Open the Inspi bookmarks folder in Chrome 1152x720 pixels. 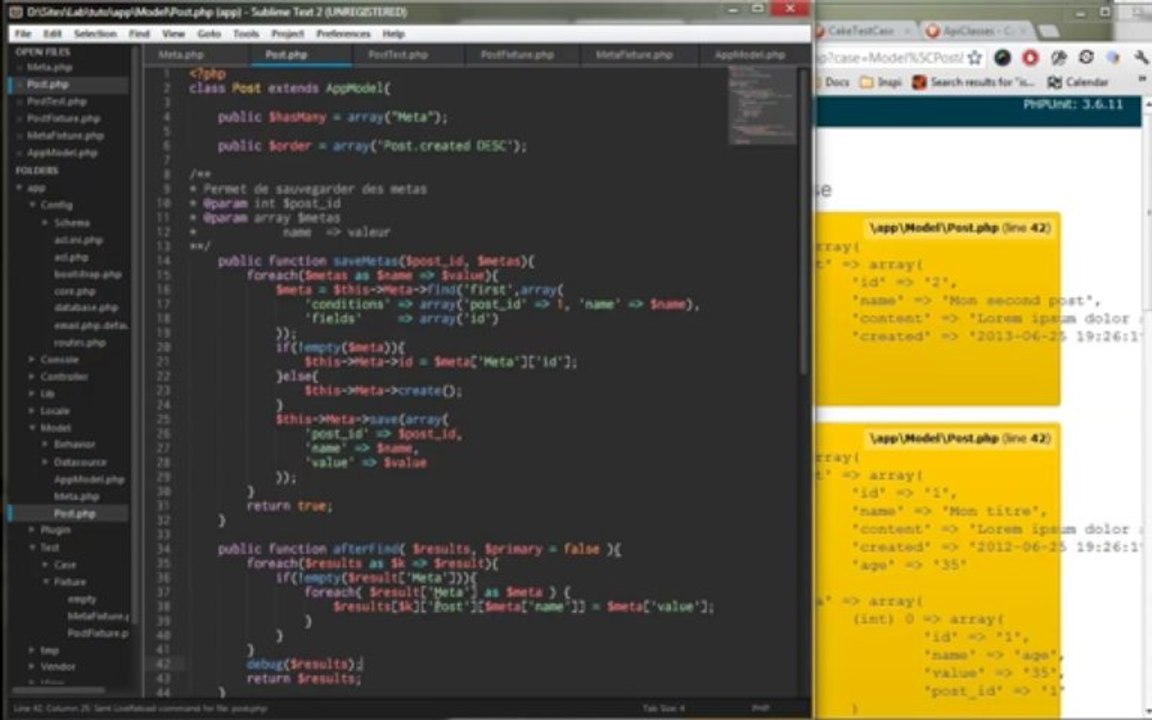click(880, 82)
